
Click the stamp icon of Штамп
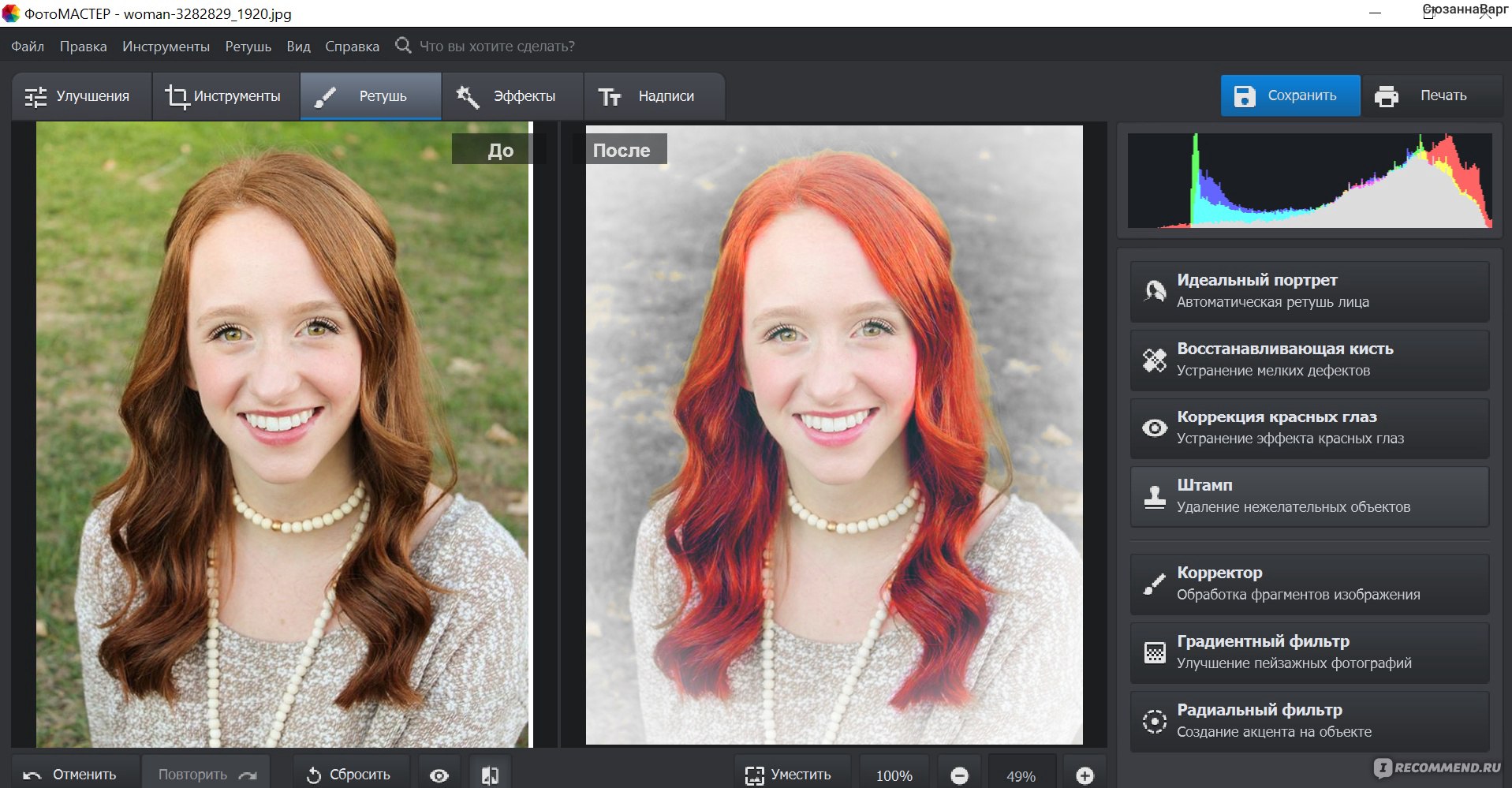click(x=1155, y=497)
